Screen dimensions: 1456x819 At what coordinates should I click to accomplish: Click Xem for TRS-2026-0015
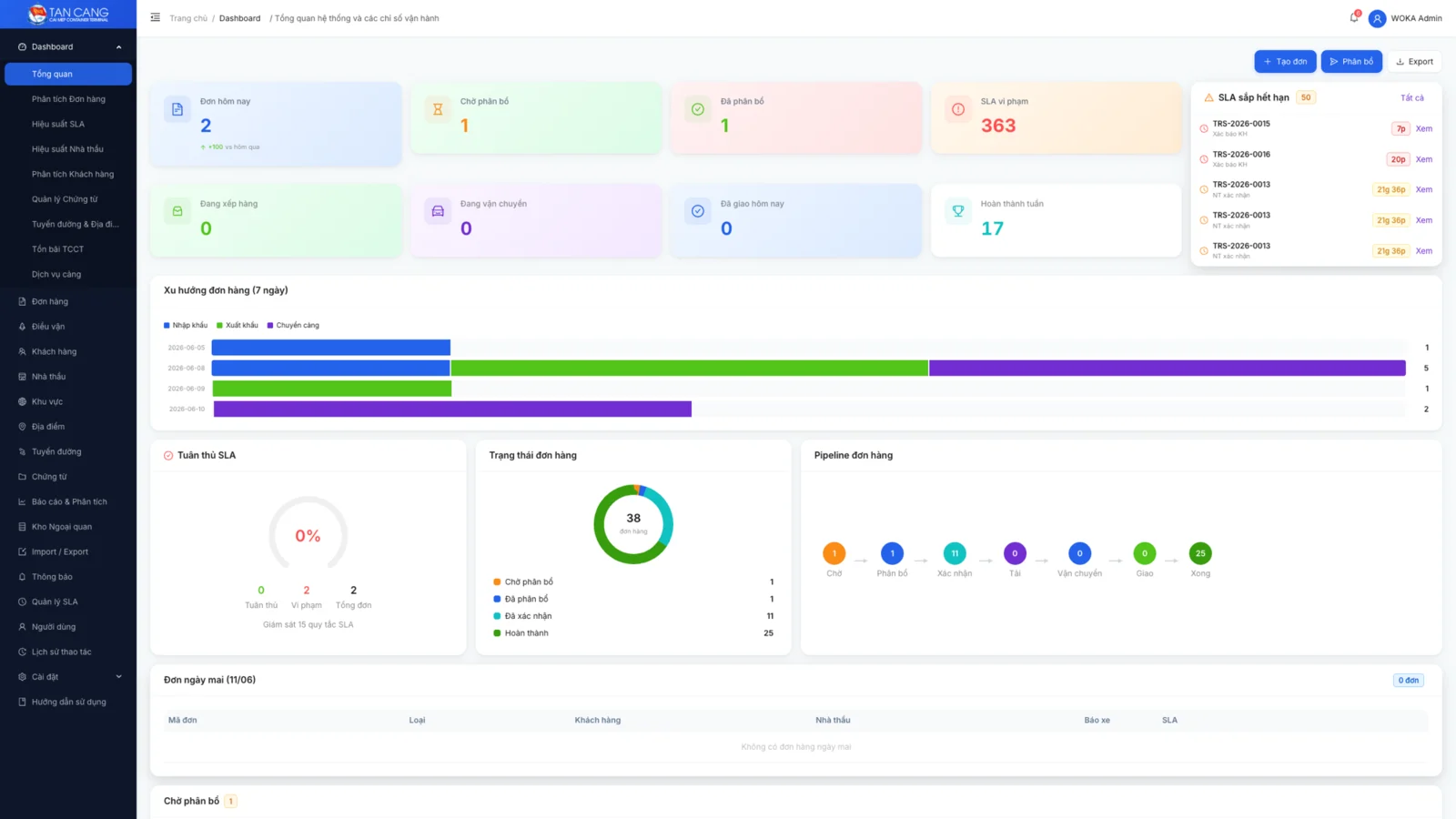click(1424, 128)
